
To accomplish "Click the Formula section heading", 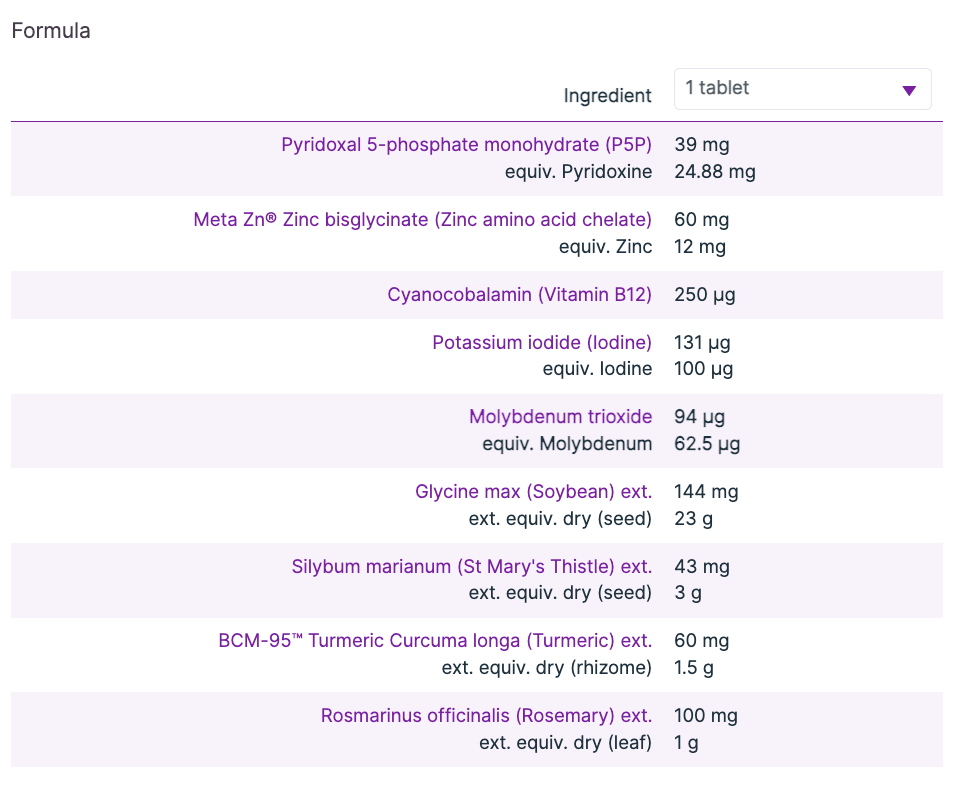I will coord(51,31).
